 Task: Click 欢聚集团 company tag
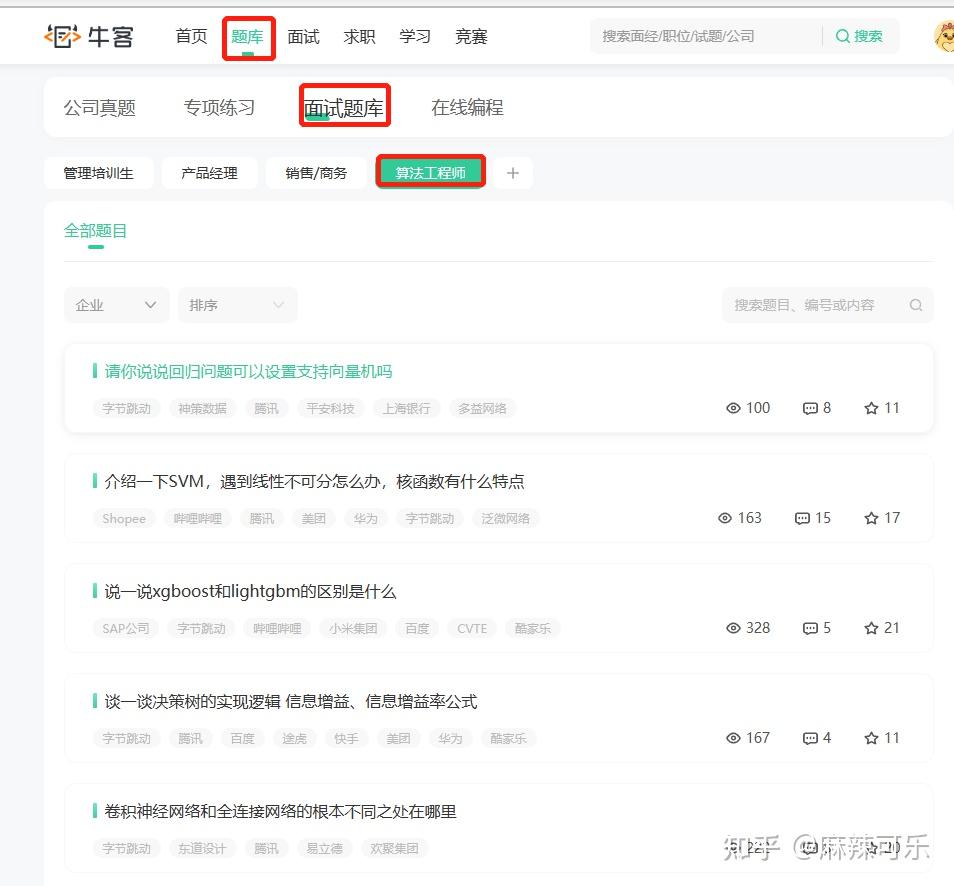click(394, 848)
